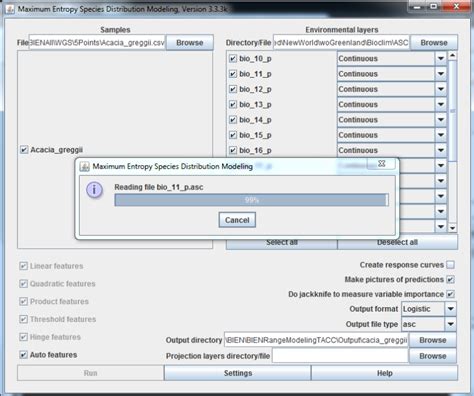The width and height of the screenshot is (474, 396).
Task: Click the info icon in the progress dialog
Action: (x=94, y=190)
